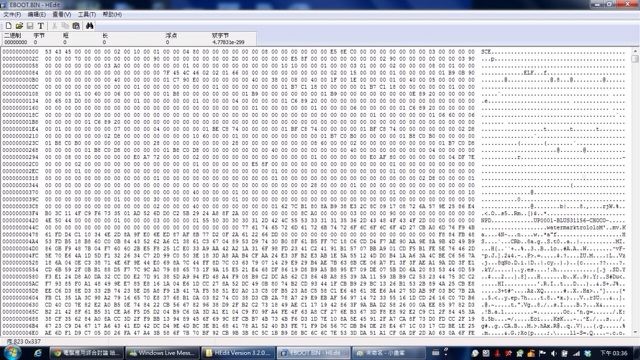
Task: Switch to the paint window taskbar button
Action: point(388,353)
